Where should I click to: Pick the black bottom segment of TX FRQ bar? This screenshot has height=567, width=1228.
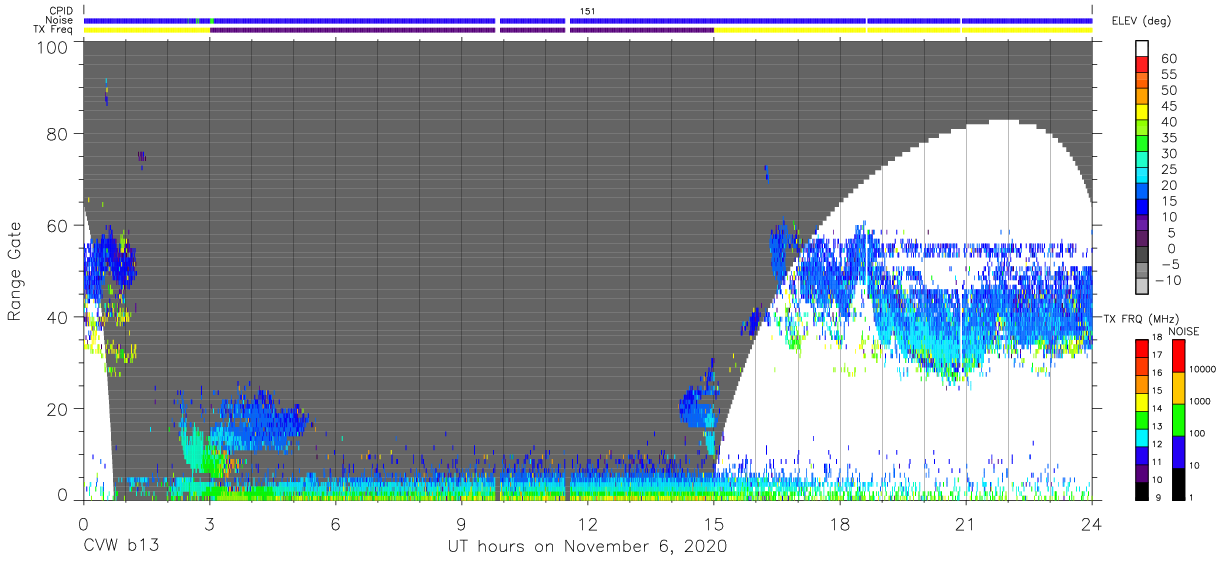pos(1142,490)
